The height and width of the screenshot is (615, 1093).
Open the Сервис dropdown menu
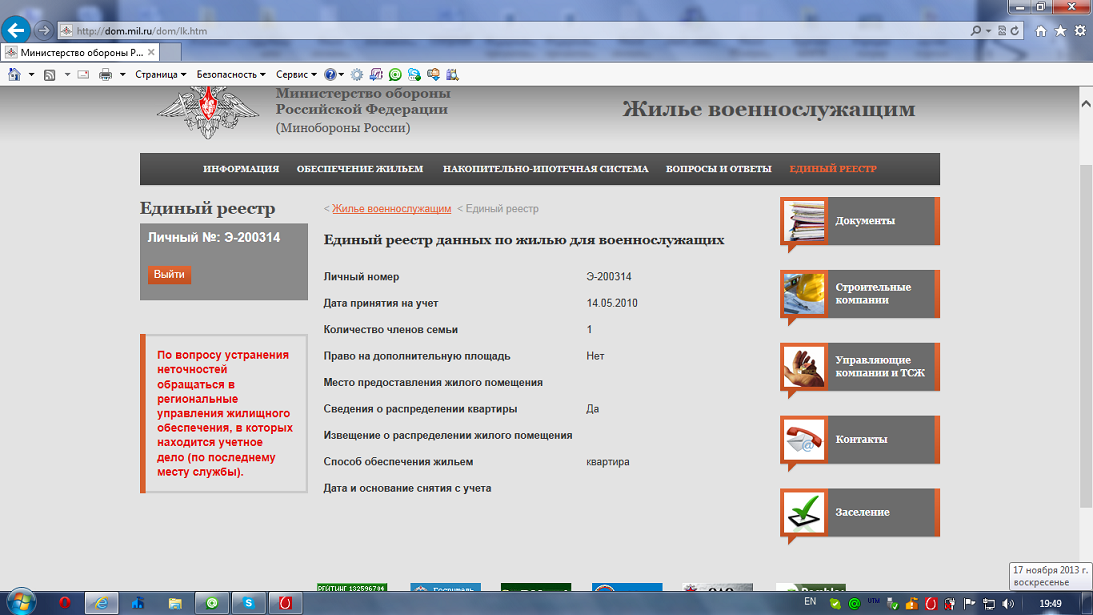(x=296, y=74)
